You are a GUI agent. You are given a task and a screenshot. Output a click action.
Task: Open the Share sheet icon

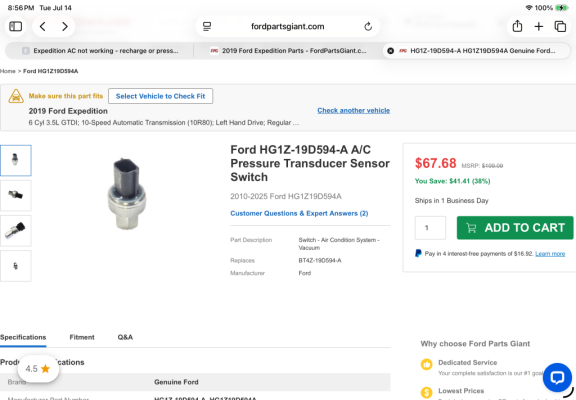pyautogui.click(x=517, y=26)
